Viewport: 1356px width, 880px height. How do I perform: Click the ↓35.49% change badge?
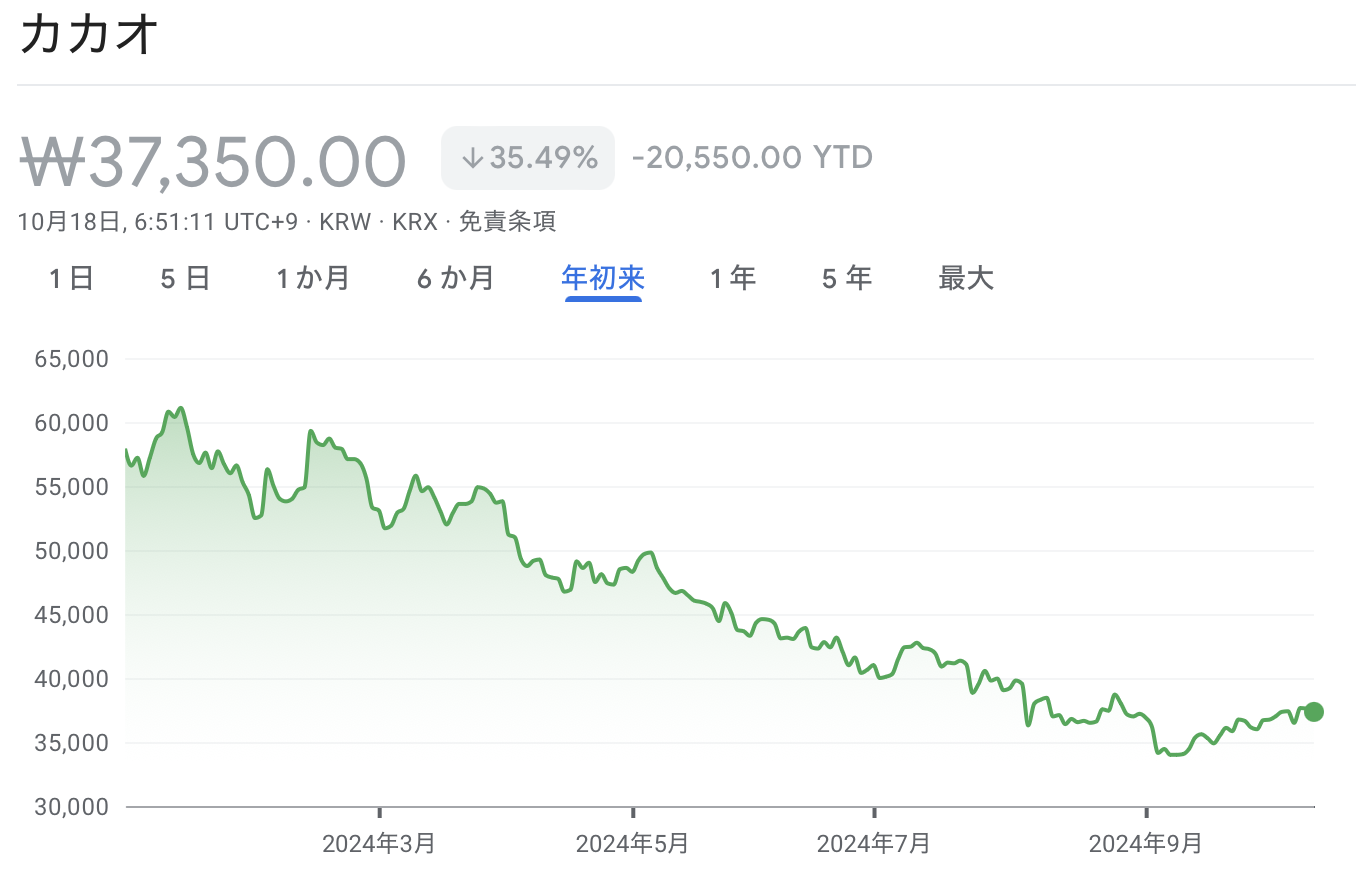pyautogui.click(x=528, y=158)
